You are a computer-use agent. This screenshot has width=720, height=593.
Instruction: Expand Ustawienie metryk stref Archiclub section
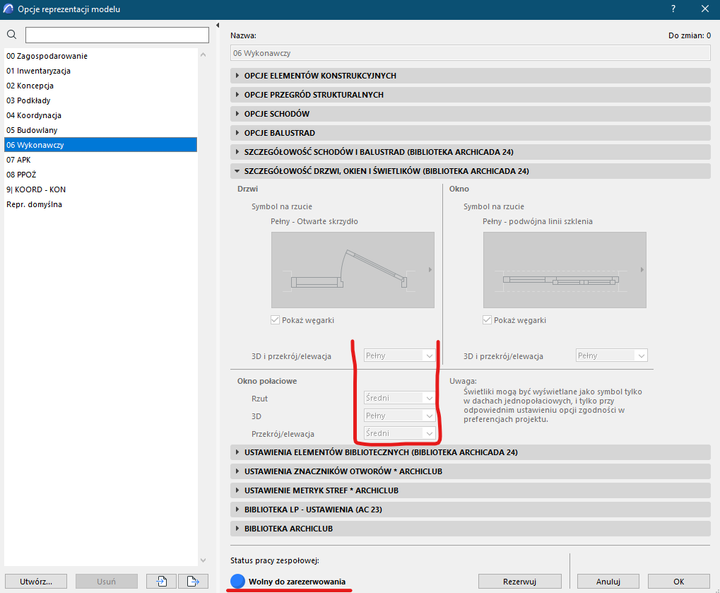click(x=470, y=491)
